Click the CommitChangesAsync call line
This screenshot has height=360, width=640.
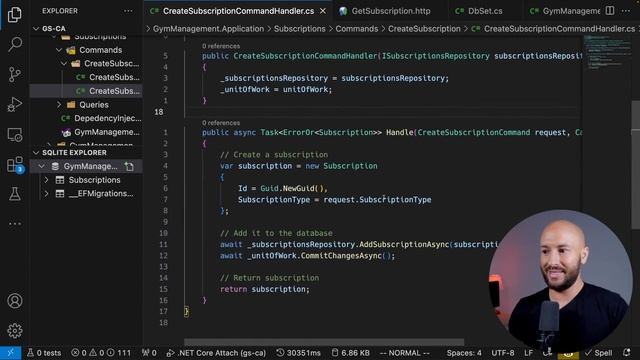pos(307,256)
